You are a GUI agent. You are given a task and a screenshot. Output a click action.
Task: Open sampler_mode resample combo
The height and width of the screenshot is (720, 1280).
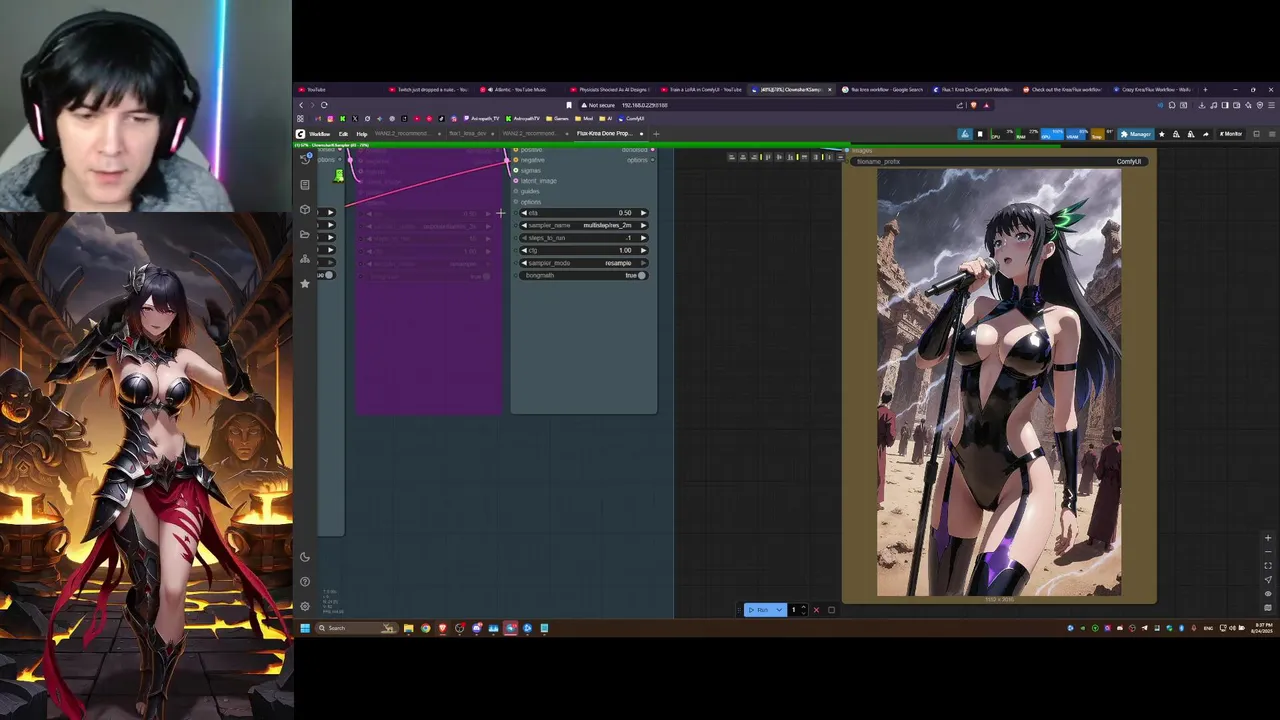(x=584, y=263)
